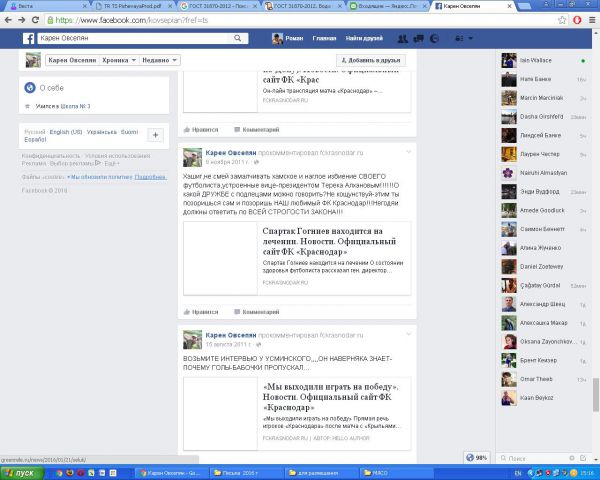Screen dimensions: 600x480
Task: Open chat with Amede Goodluck
Action: [544, 211]
